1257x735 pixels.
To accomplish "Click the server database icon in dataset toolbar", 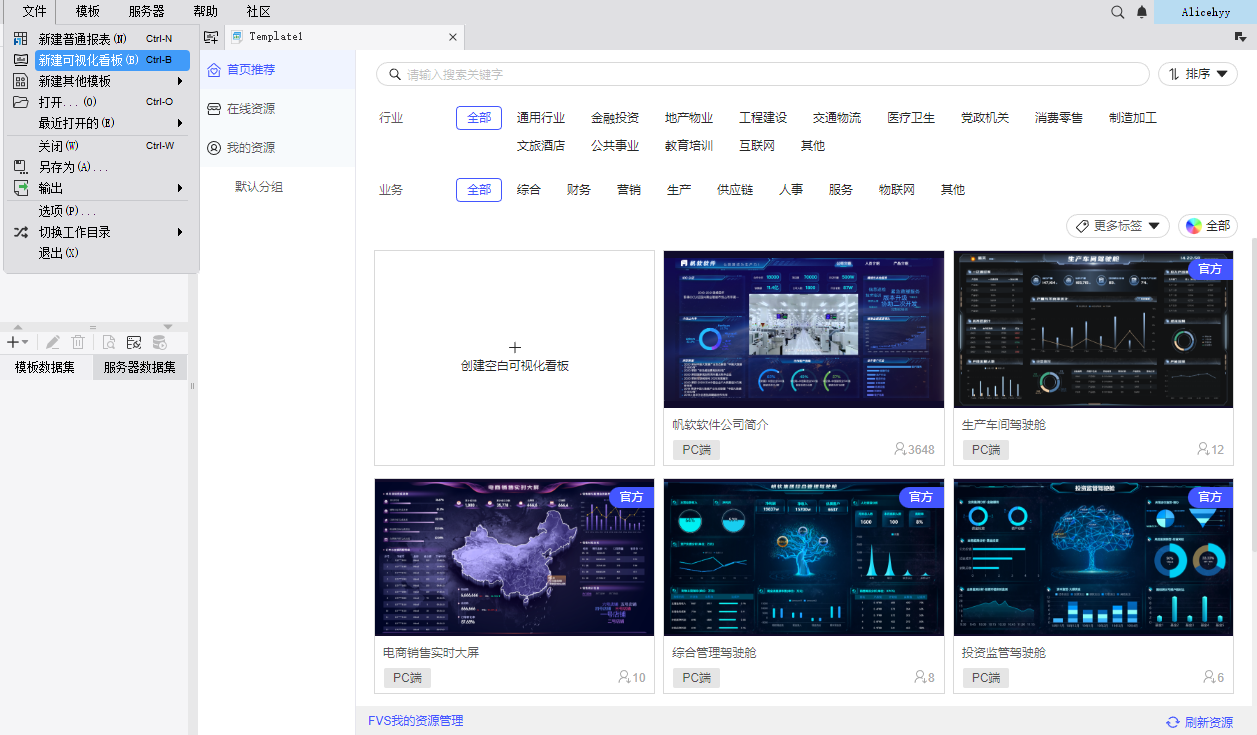I will [160, 342].
